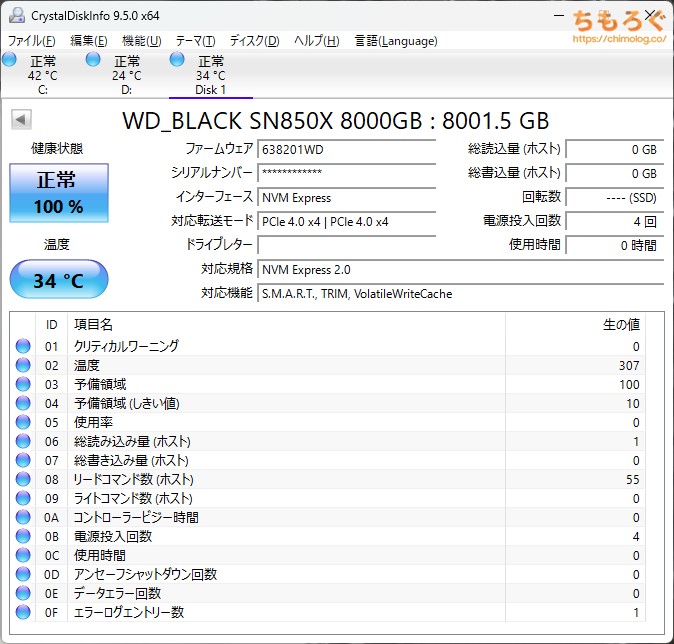Open the 機能(U) menu
The width and height of the screenshot is (674, 644).
[141, 41]
